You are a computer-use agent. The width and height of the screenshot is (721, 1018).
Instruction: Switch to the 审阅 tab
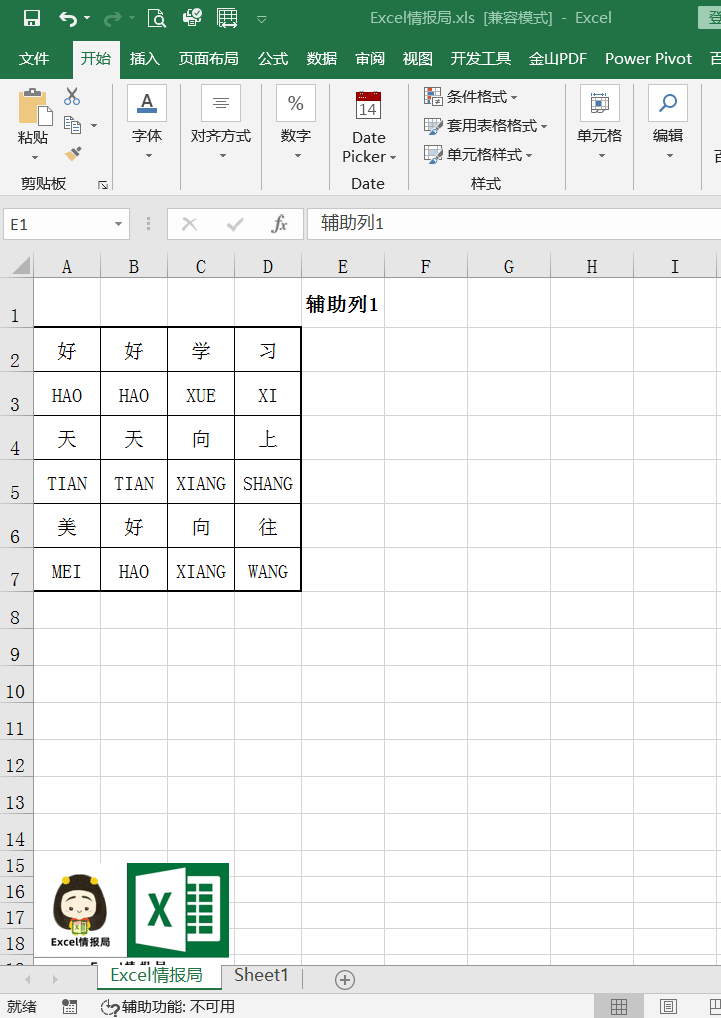(x=370, y=58)
